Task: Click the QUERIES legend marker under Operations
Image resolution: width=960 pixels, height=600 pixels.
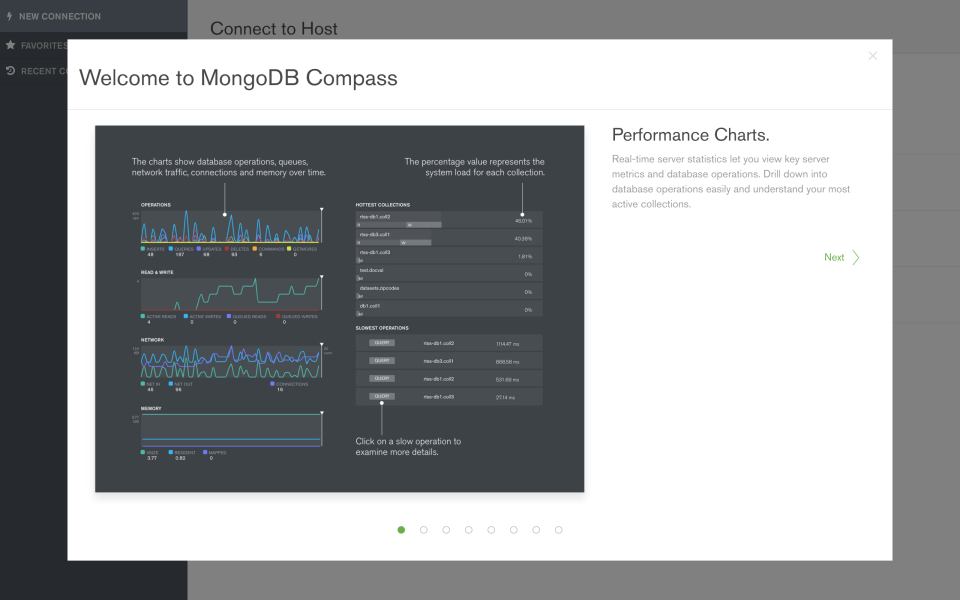Action: click(x=171, y=247)
